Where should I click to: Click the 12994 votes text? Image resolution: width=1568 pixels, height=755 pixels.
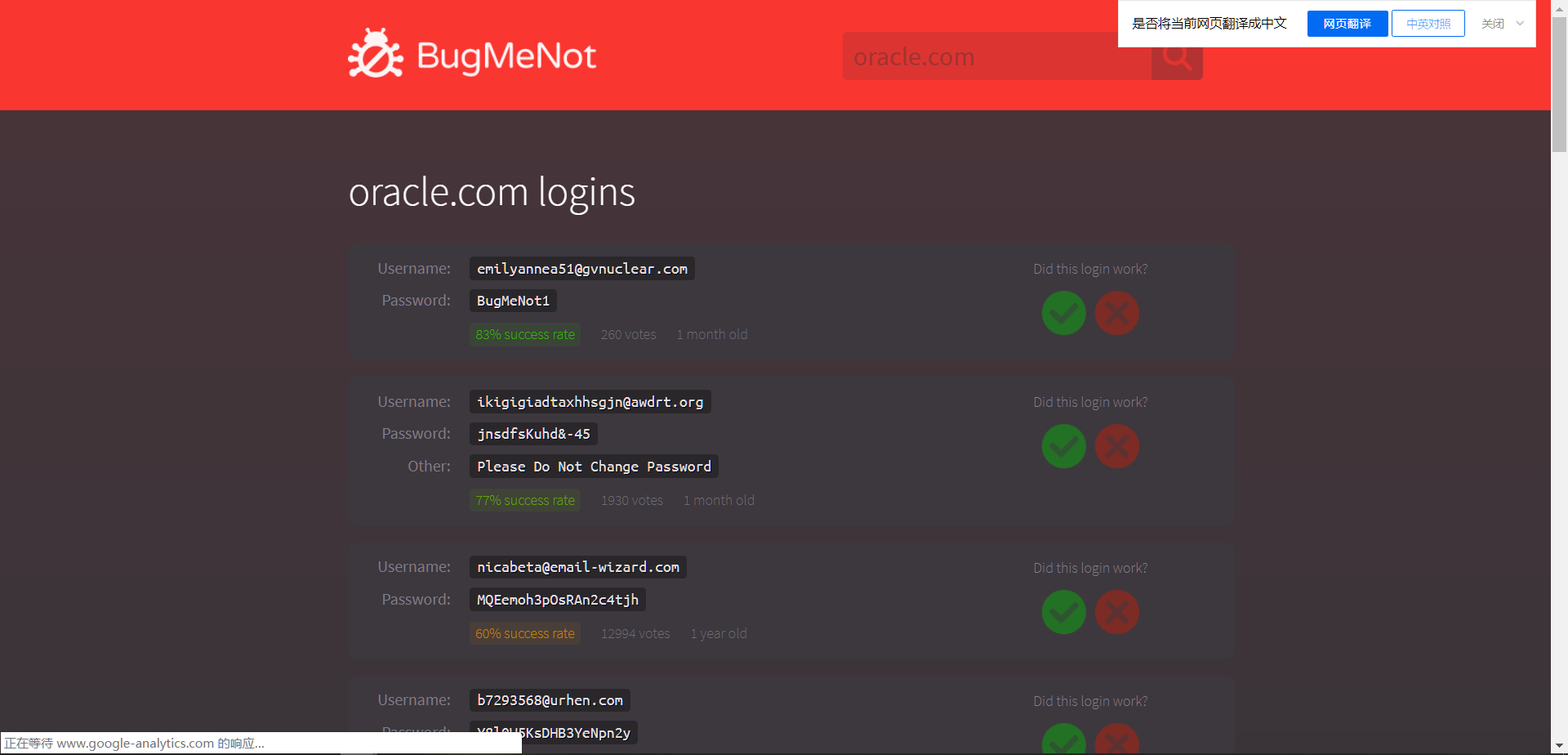tap(635, 633)
